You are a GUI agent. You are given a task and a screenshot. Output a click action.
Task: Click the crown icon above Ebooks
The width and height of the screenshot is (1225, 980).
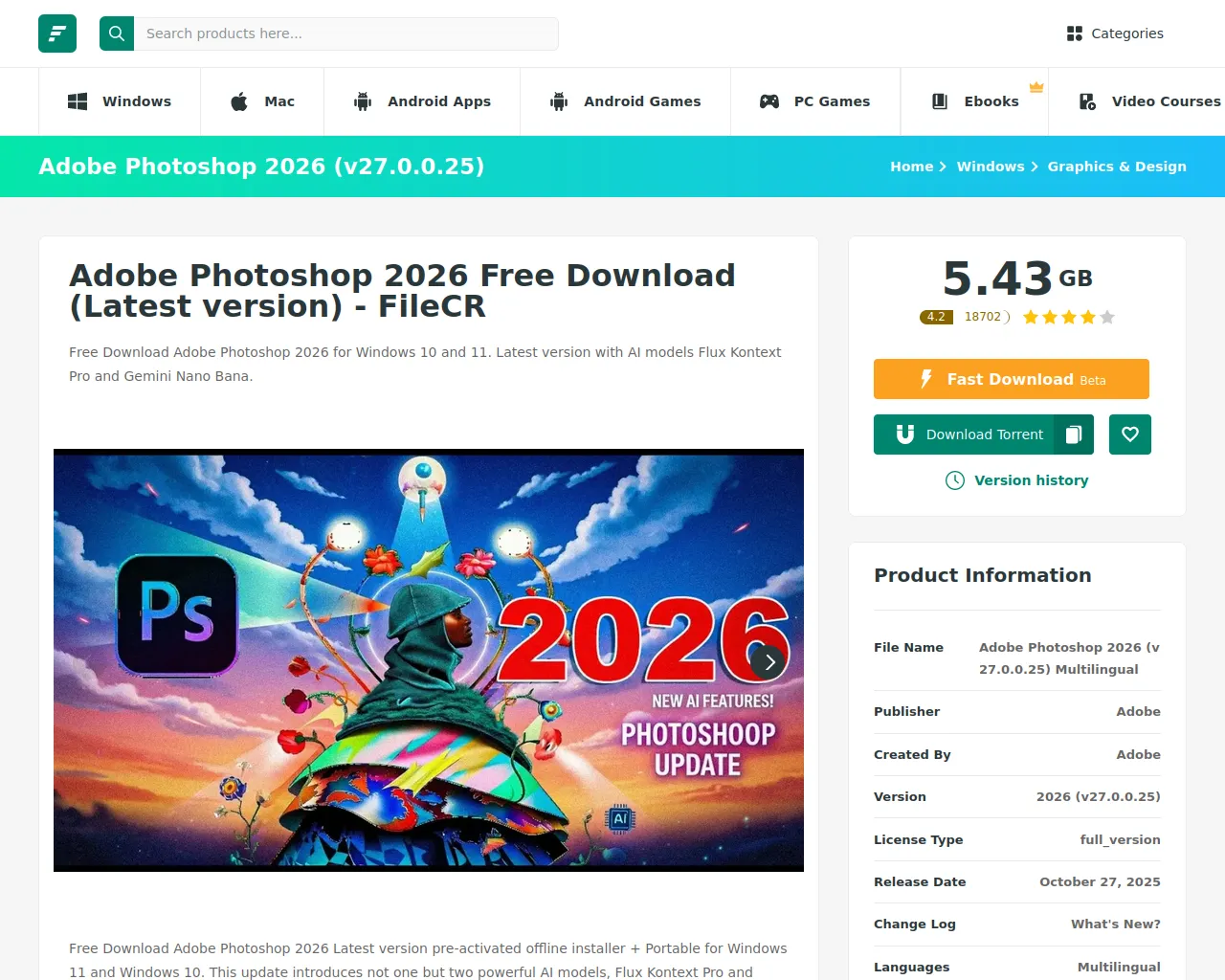(1036, 87)
